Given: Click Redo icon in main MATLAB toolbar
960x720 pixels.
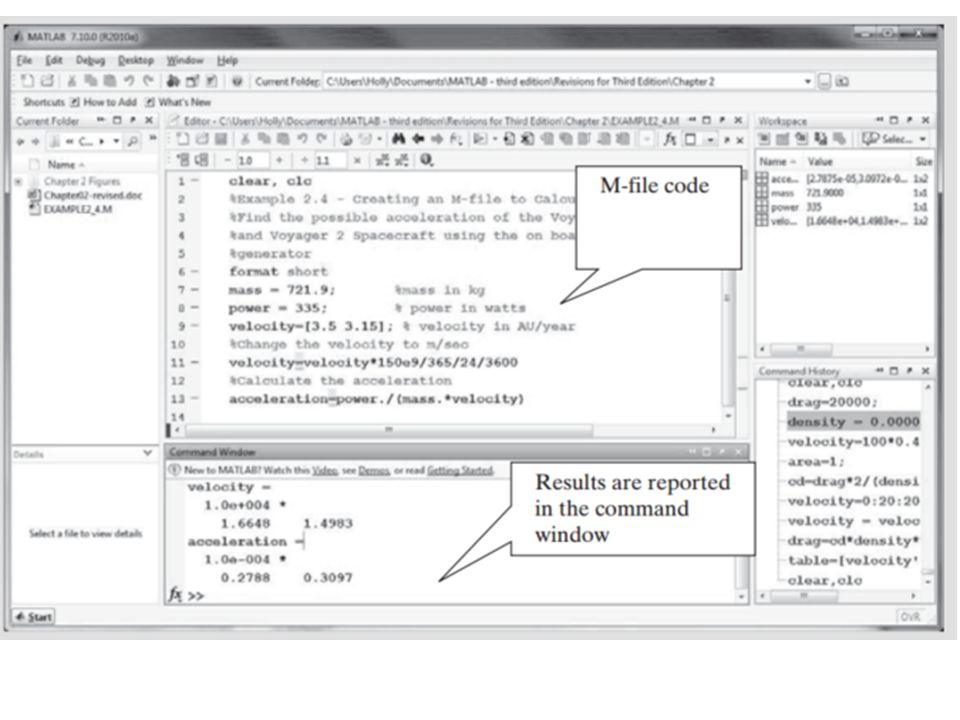Looking at the screenshot, I should click(x=148, y=81).
